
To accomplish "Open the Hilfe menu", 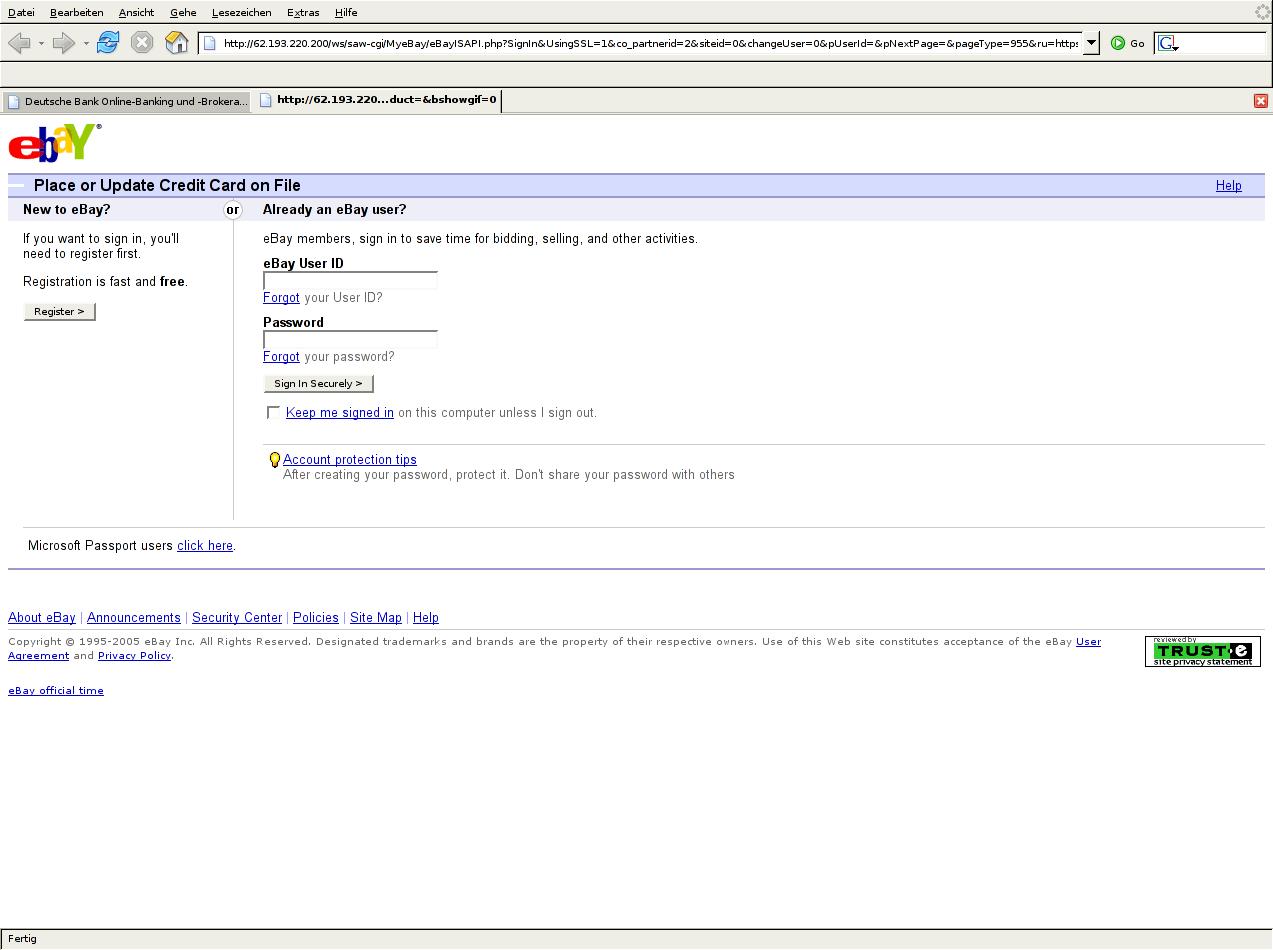I will click(x=346, y=12).
